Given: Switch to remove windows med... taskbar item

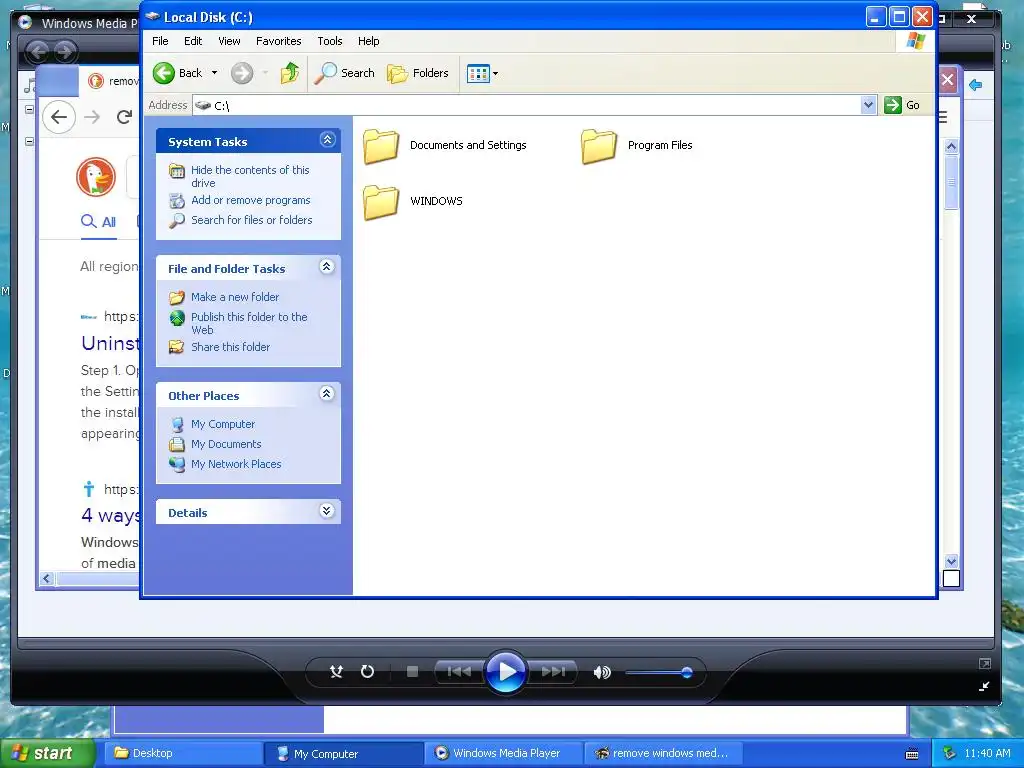Looking at the screenshot, I should point(663,754).
